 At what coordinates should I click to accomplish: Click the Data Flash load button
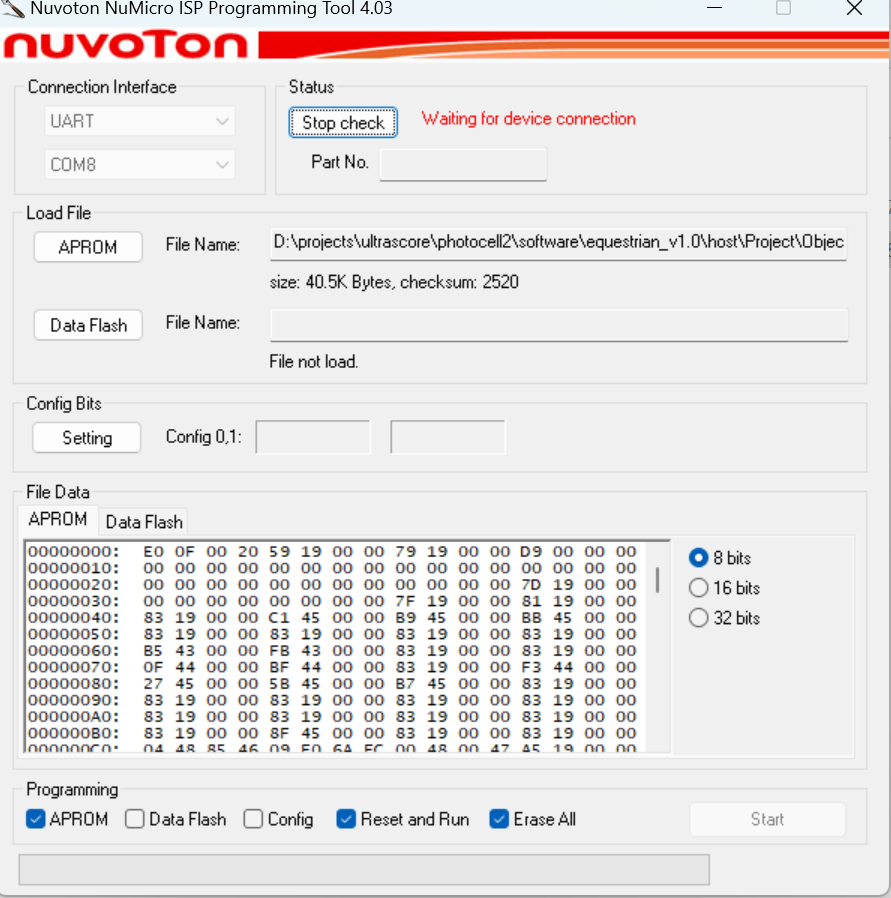(87, 324)
